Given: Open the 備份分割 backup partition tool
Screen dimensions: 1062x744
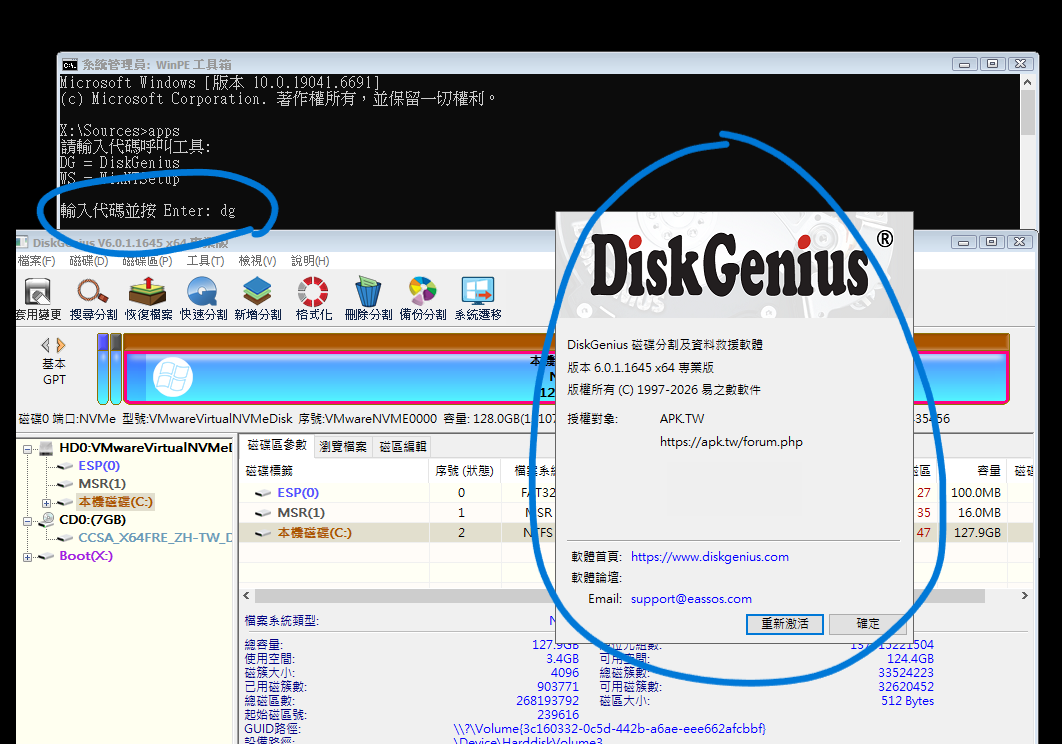Looking at the screenshot, I should click(422, 299).
